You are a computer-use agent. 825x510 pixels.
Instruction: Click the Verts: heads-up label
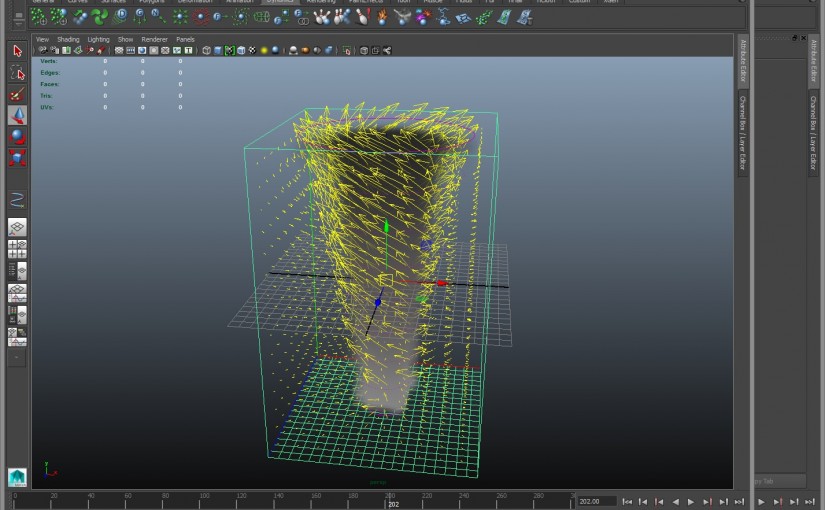click(x=48, y=61)
